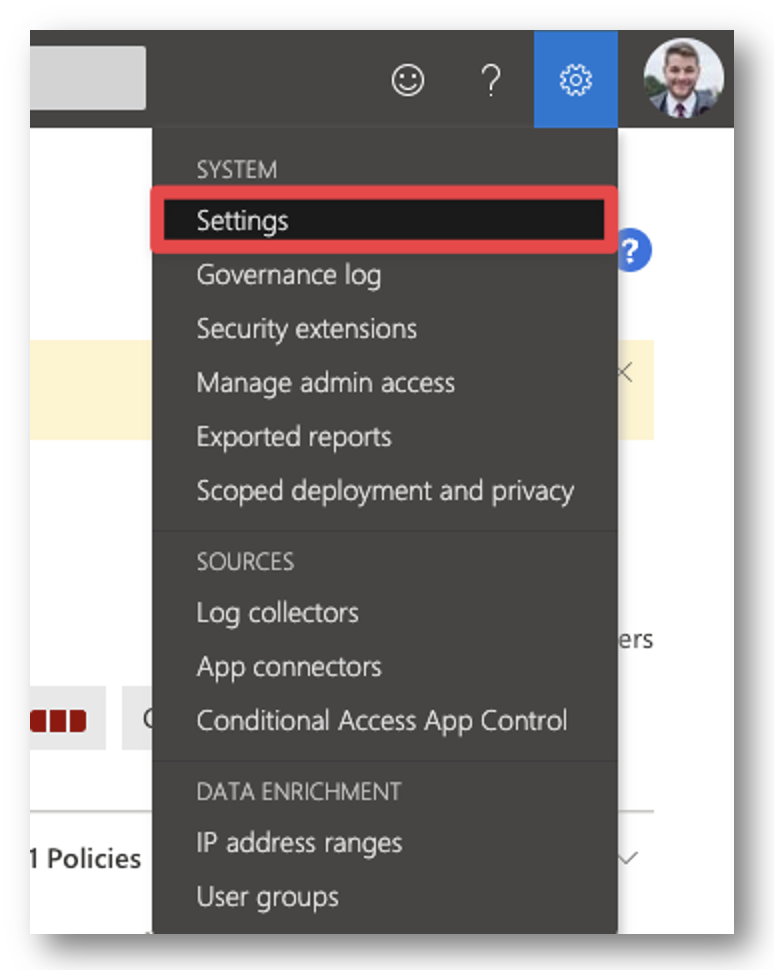
Task: Click the blue circular help bubble
Action: pos(633,251)
